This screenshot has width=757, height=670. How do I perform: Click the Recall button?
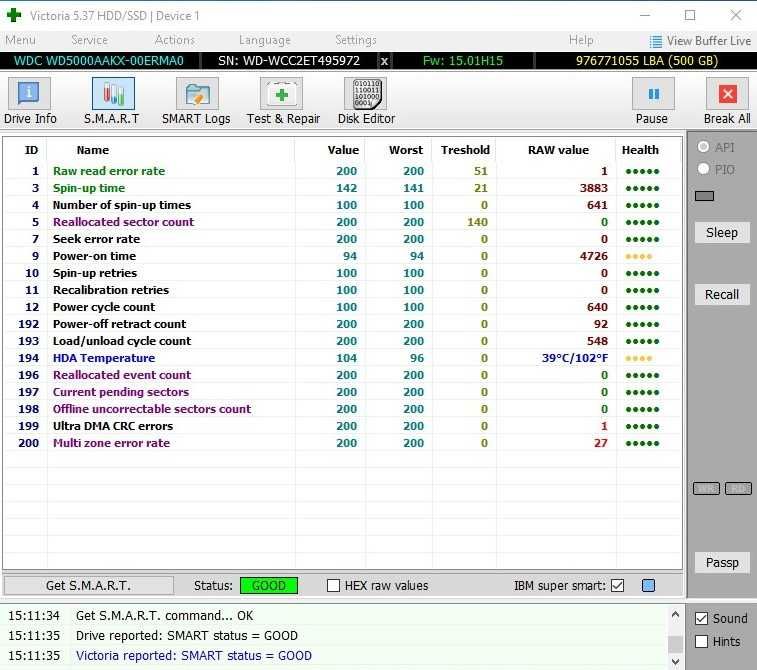coord(722,294)
